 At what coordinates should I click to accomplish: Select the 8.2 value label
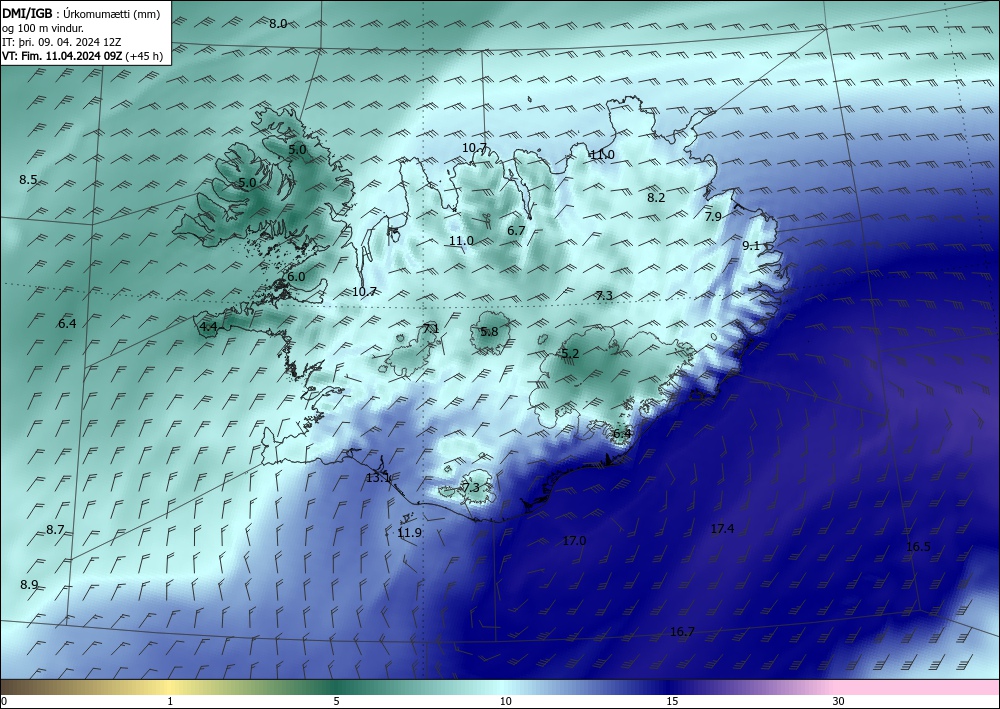656,198
